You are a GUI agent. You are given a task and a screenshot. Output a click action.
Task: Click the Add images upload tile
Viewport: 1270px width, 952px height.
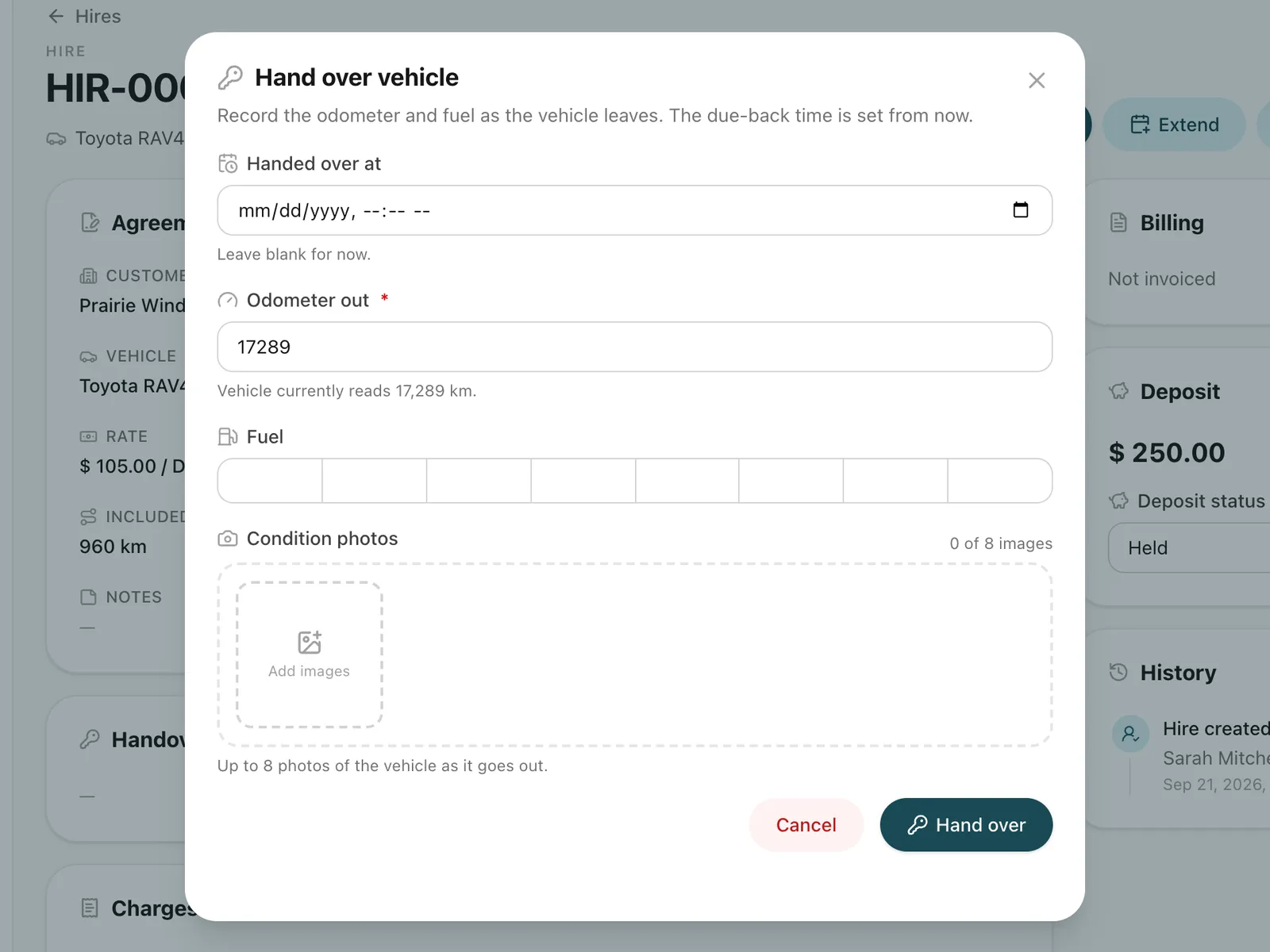(310, 655)
